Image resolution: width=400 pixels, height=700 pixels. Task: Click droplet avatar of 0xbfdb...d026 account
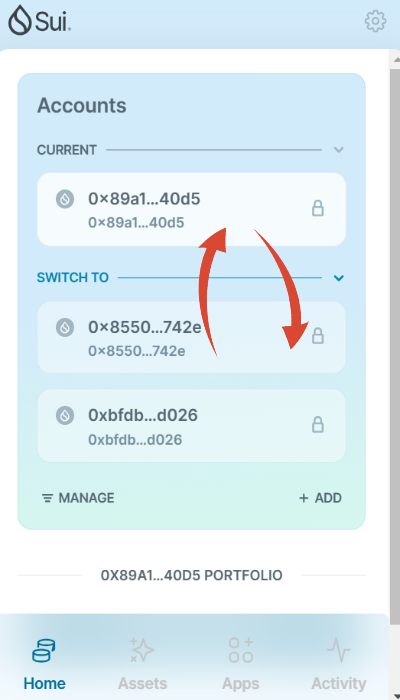65,415
